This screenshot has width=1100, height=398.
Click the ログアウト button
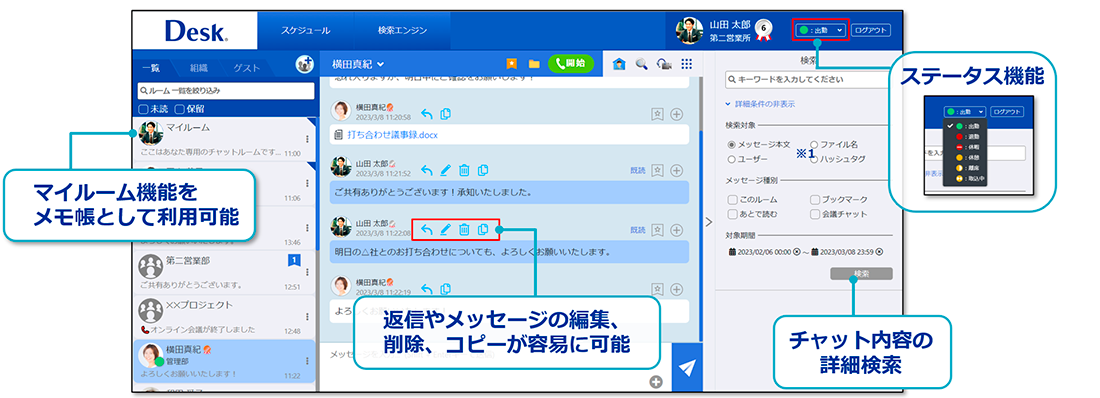tap(871, 30)
